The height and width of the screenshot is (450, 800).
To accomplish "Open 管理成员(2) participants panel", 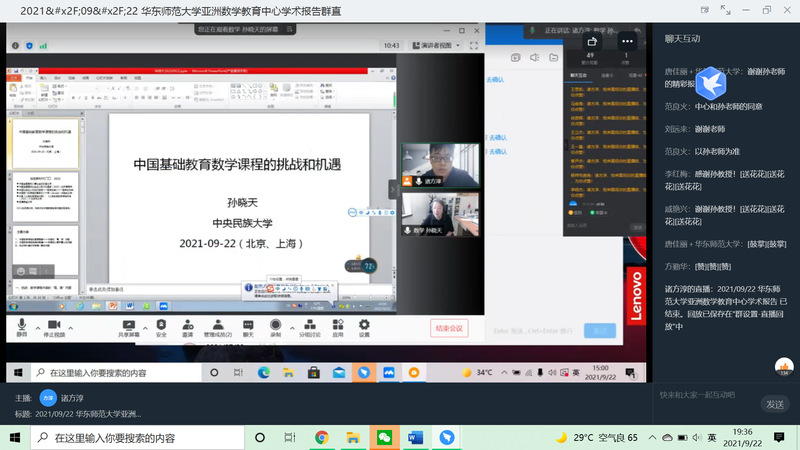I will pyautogui.click(x=218, y=328).
